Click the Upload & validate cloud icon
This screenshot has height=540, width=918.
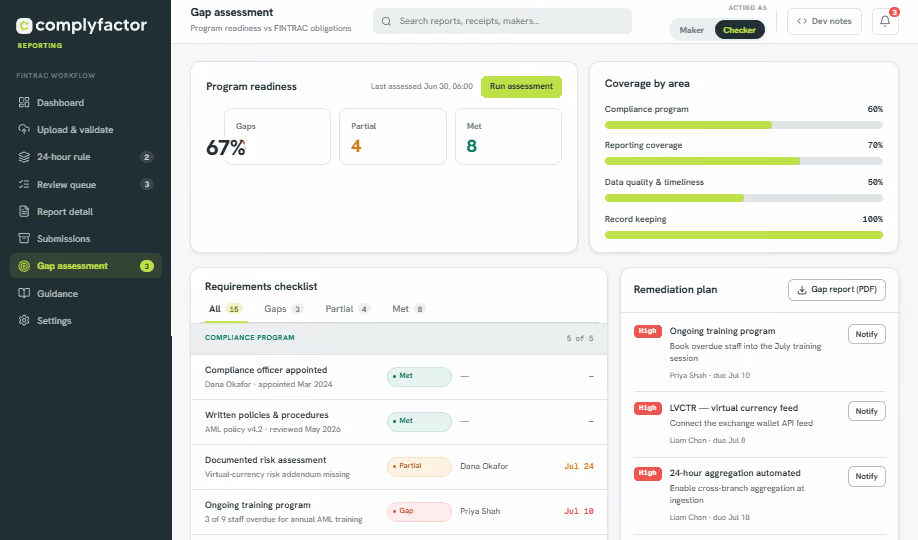click(24, 129)
